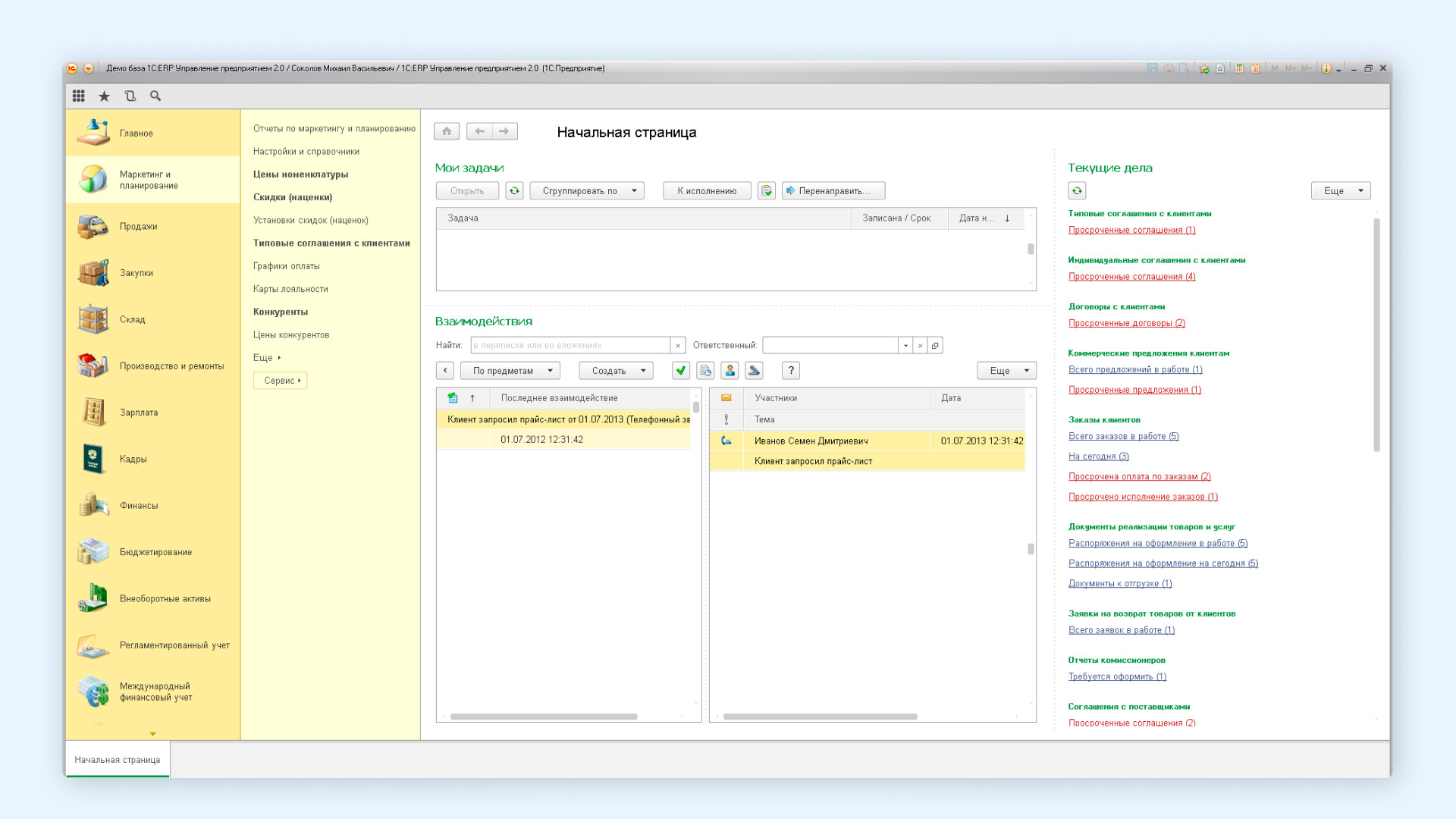Click the Открыть button

pos(467,191)
